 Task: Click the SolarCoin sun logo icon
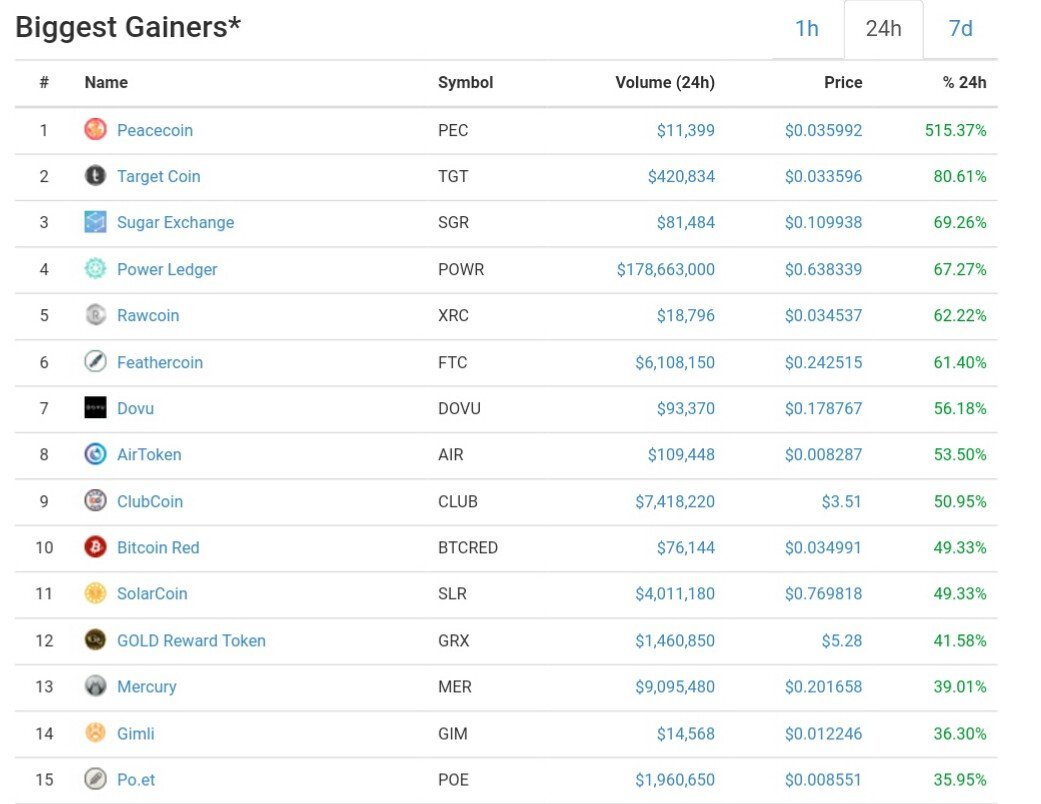[x=95, y=593]
